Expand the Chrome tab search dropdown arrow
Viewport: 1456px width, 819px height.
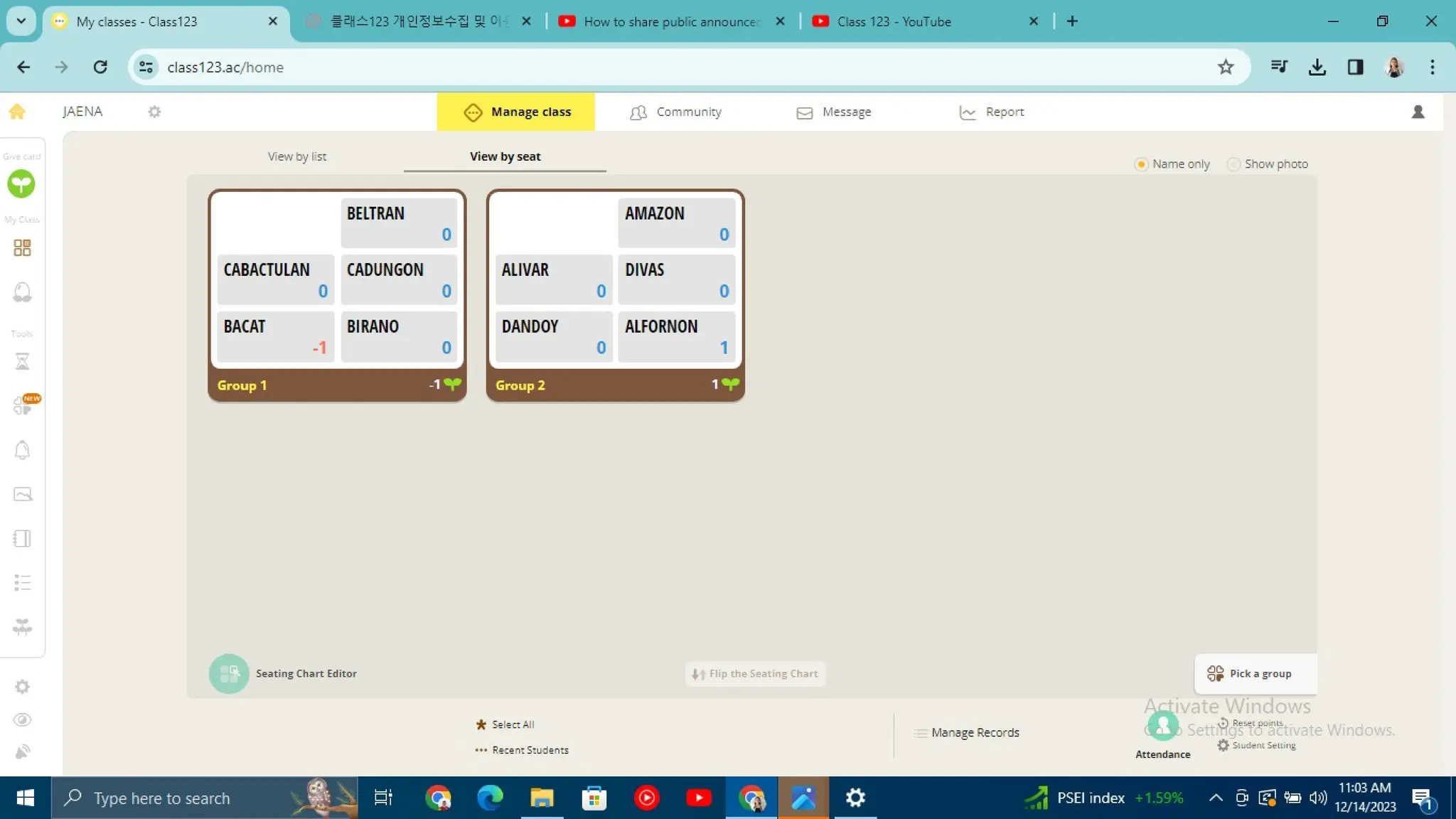coord(21,21)
